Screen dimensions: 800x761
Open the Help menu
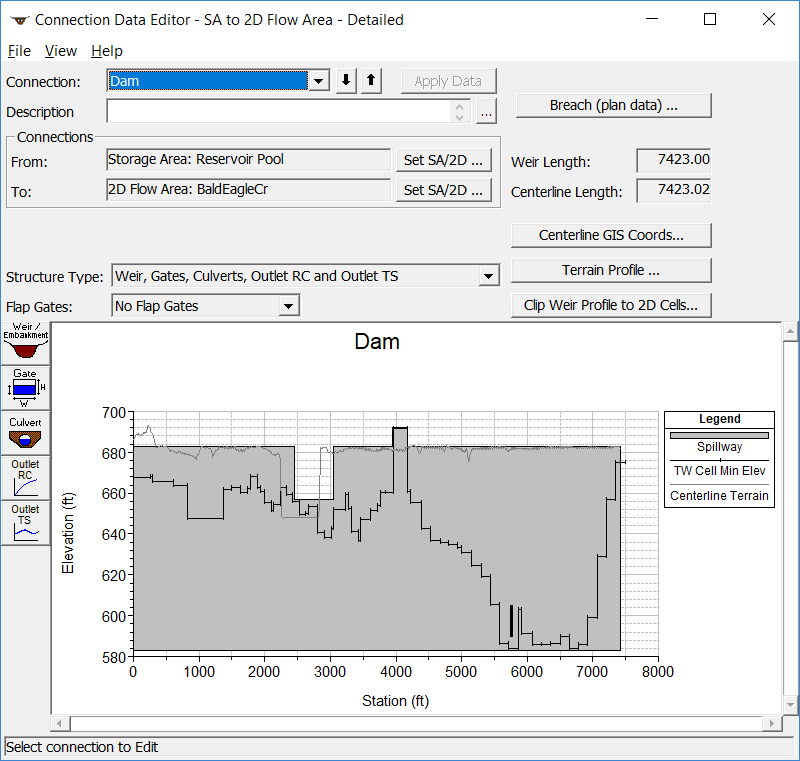tap(107, 51)
